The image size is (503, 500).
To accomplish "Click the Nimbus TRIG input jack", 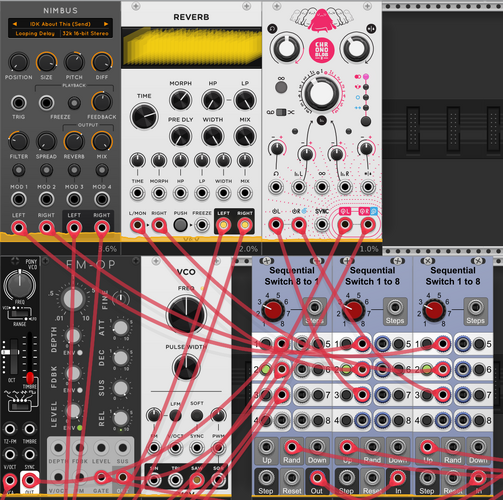I will point(19,103).
